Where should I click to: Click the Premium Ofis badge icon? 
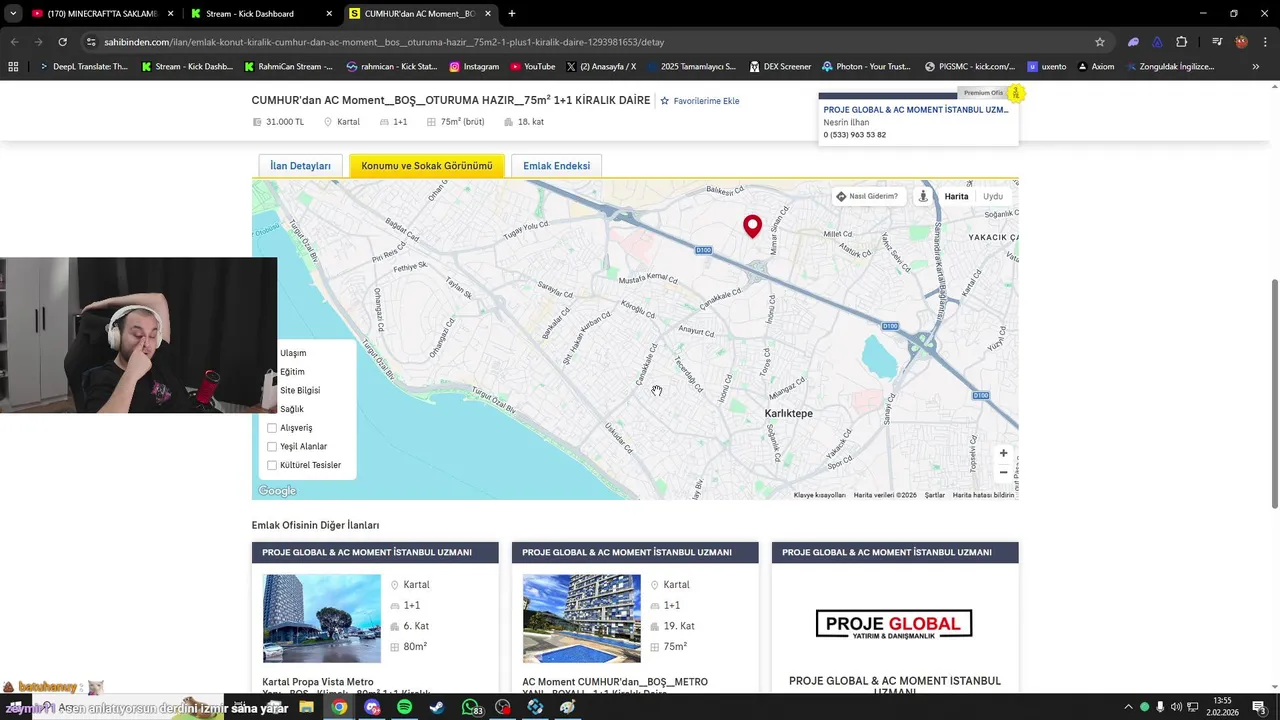pyautogui.click(x=1015, y=93)
